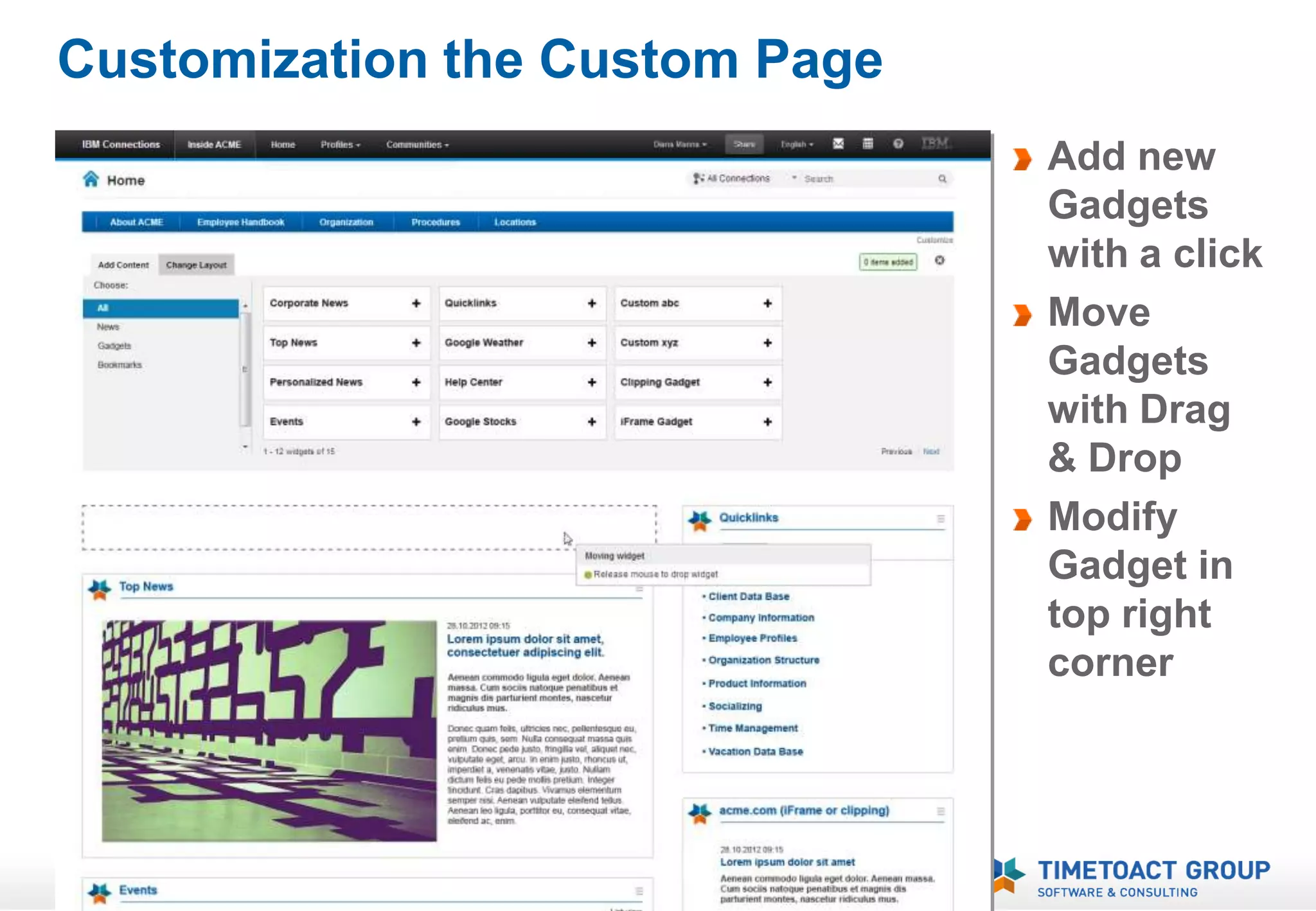Click the search magnifier icon

point(942,179)
